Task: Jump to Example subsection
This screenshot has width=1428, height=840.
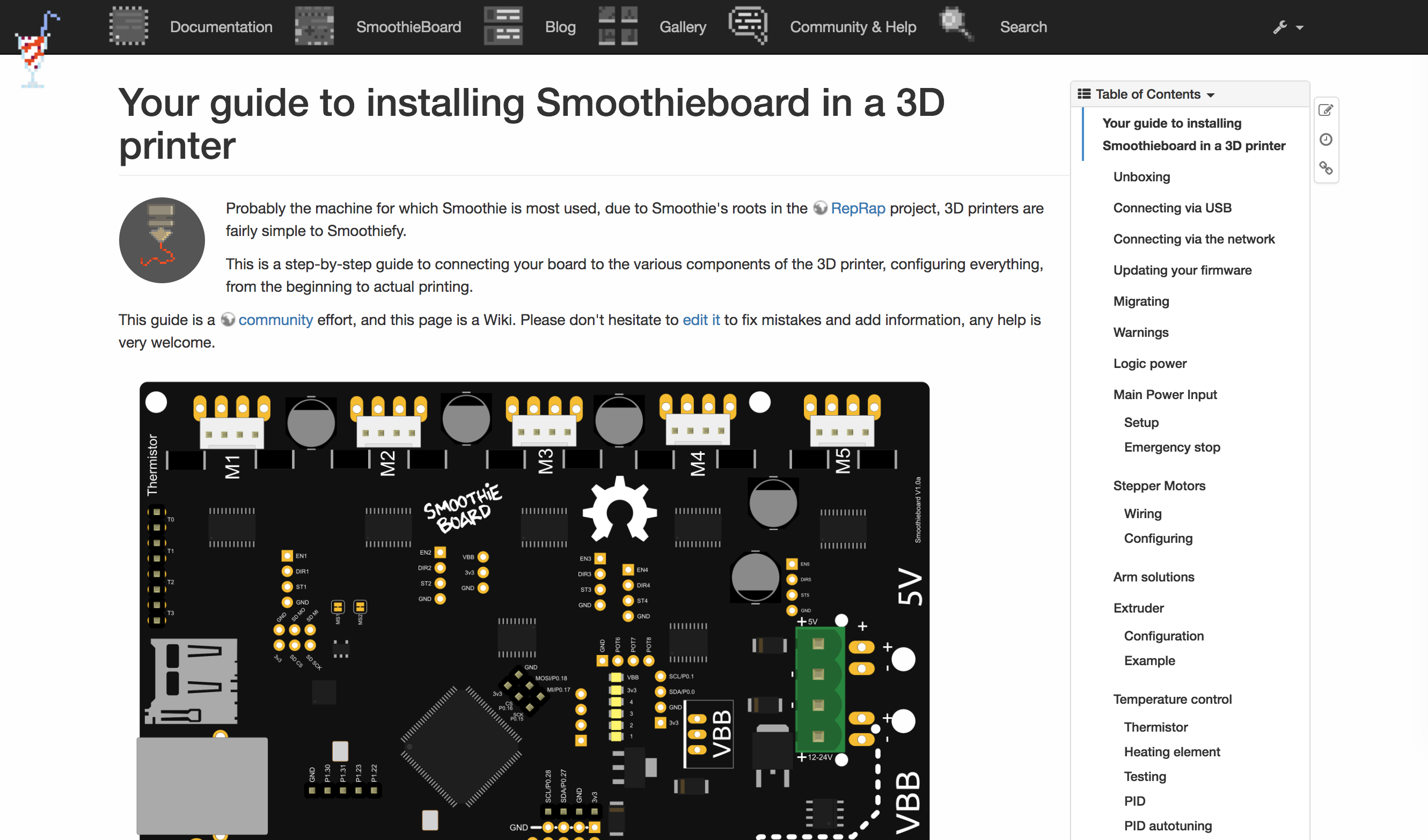Action: pyautogui.click(x=1149, y=661)
